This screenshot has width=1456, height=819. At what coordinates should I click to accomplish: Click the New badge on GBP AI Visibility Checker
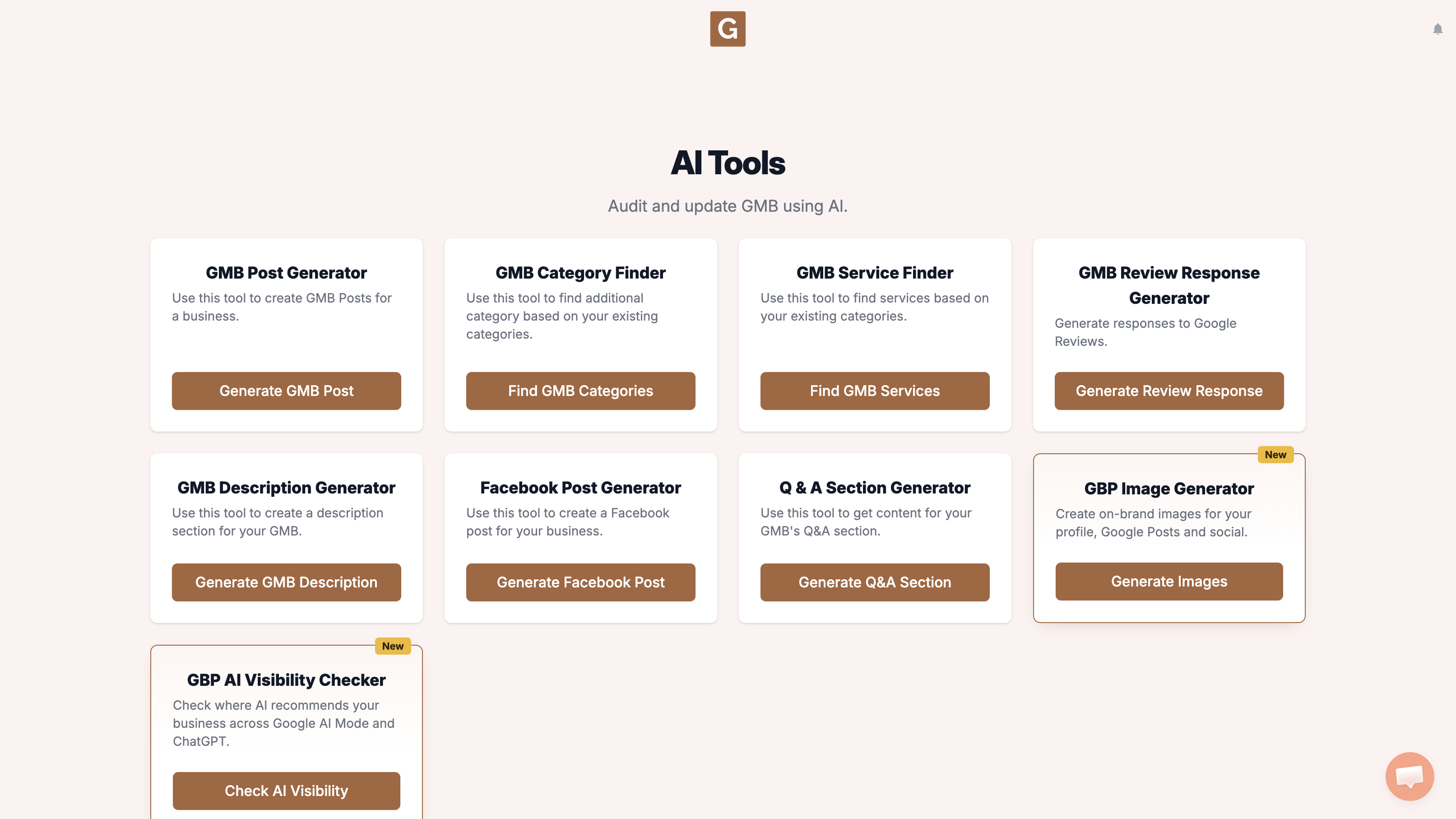pos(393,646)
